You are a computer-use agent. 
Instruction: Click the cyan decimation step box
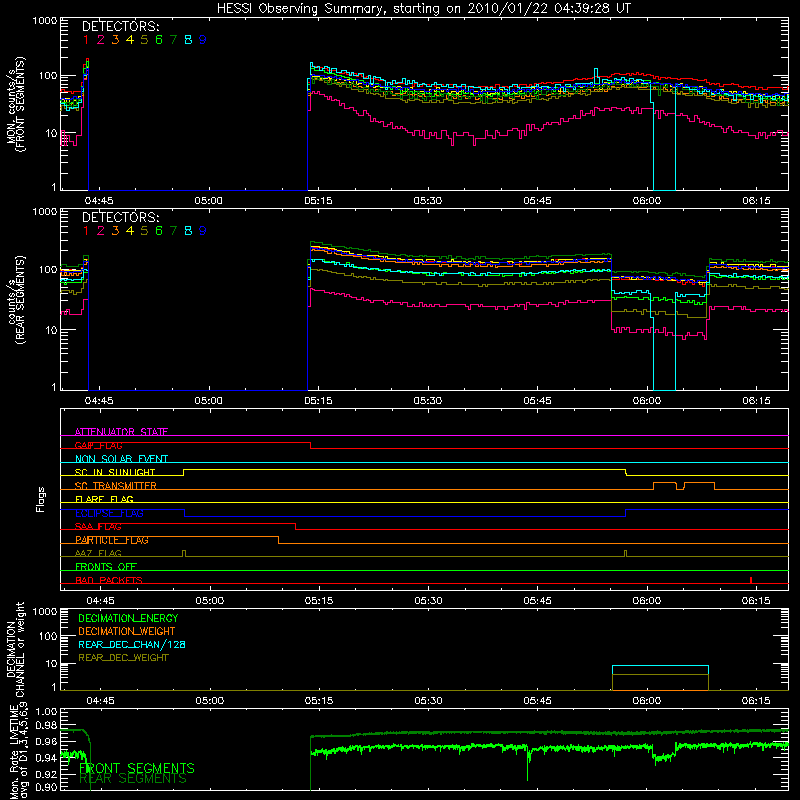660,678
